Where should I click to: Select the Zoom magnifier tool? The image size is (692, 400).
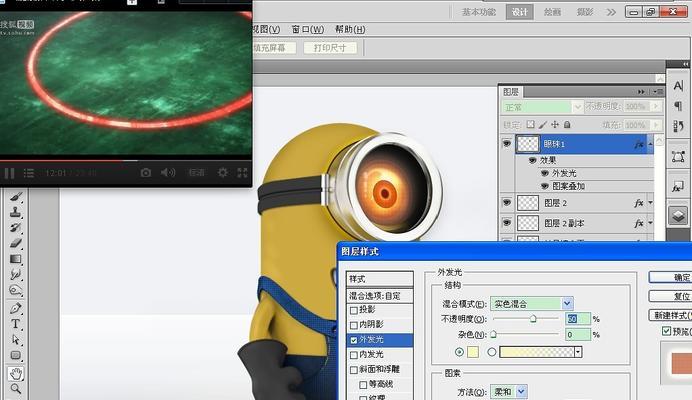(x=16, y=389)
